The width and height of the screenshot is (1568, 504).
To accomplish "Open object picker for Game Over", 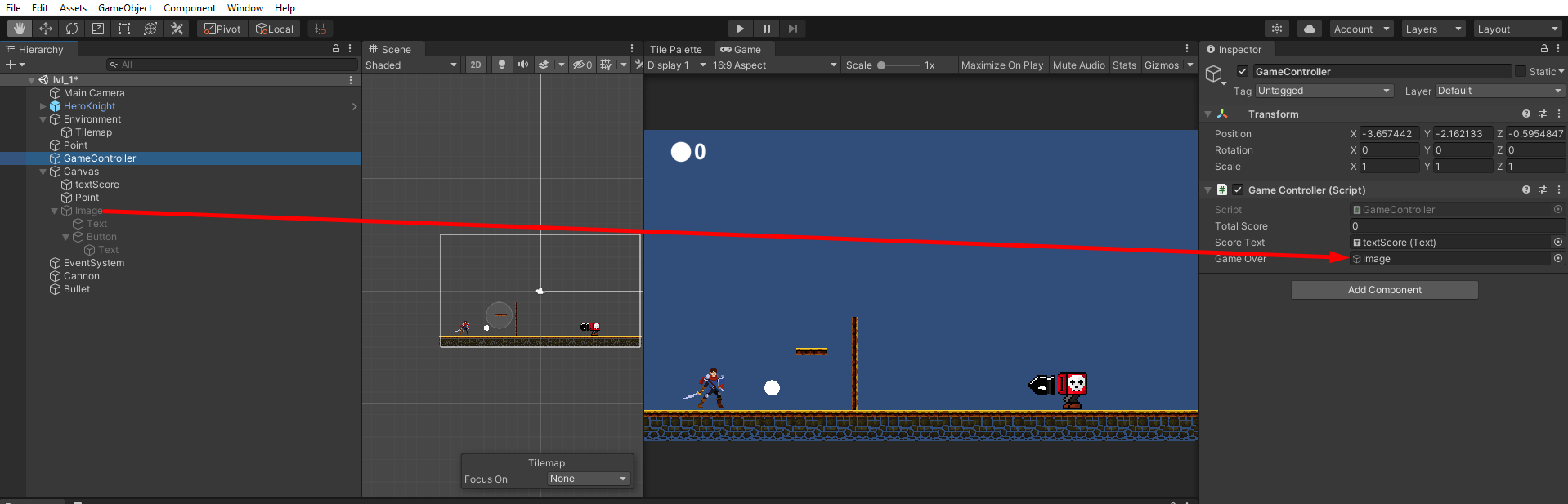I will coord(1558,258).
